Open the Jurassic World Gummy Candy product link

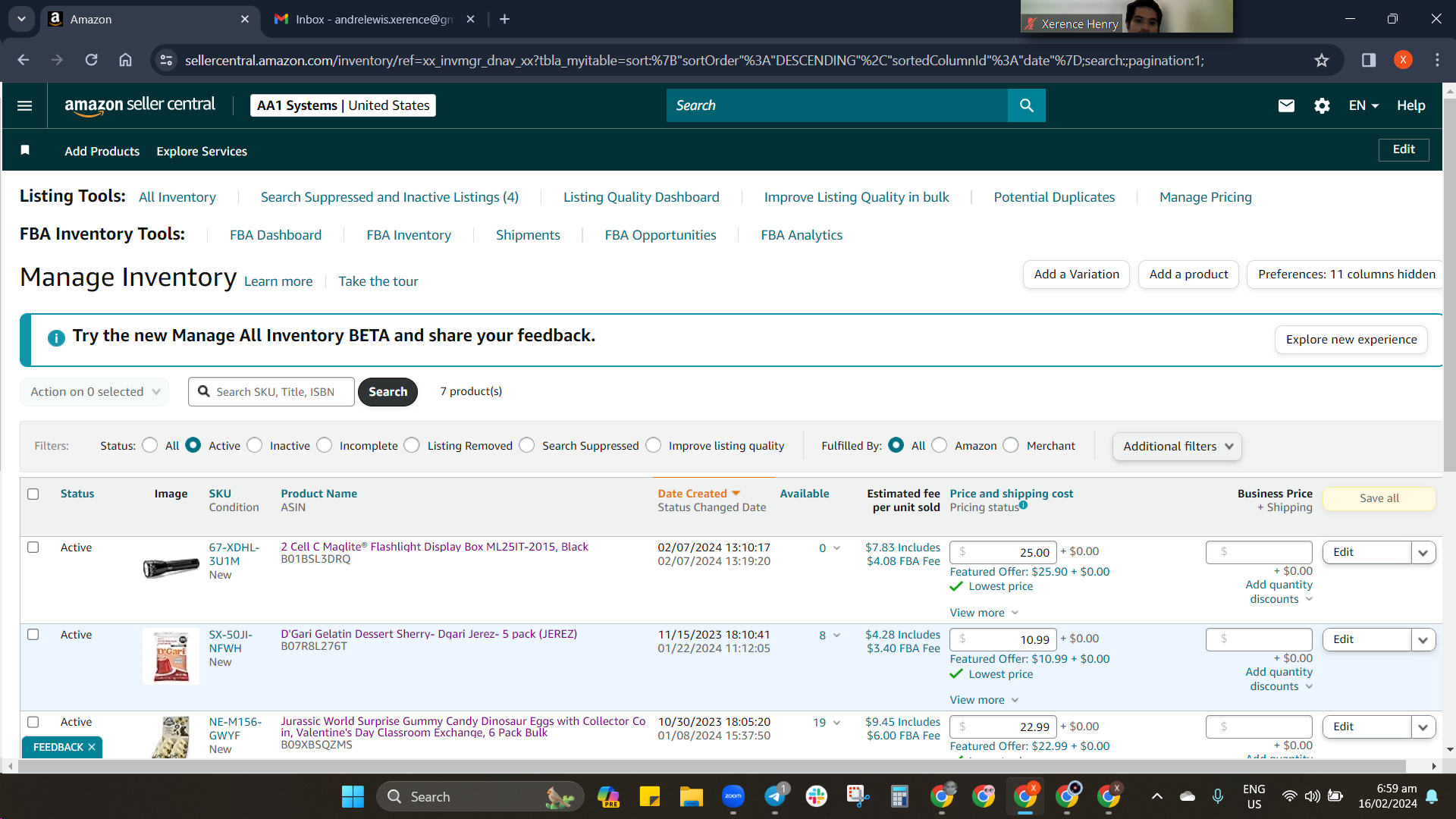(x=463, y=726)
